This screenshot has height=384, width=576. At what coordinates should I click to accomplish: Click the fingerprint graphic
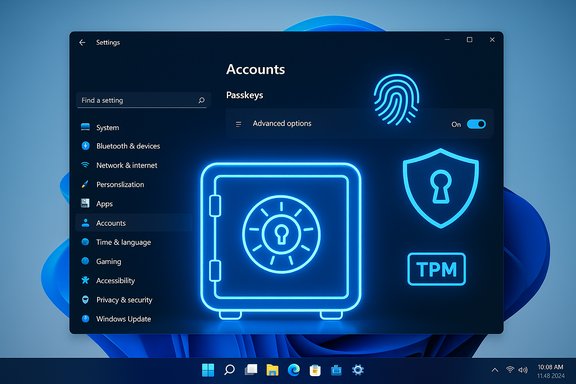coord(396,100)
